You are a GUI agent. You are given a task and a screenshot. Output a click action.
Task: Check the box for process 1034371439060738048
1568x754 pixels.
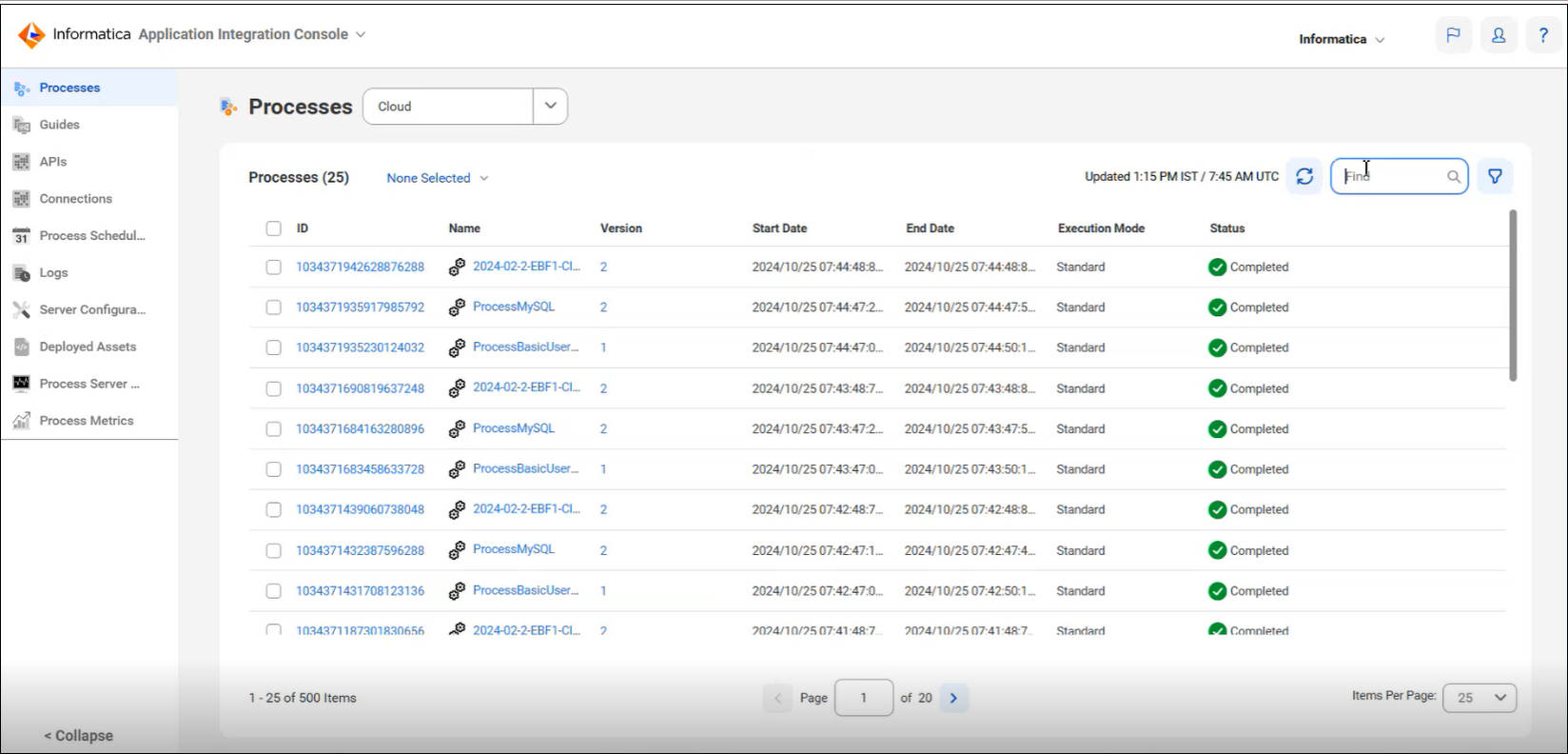[274, 510]
